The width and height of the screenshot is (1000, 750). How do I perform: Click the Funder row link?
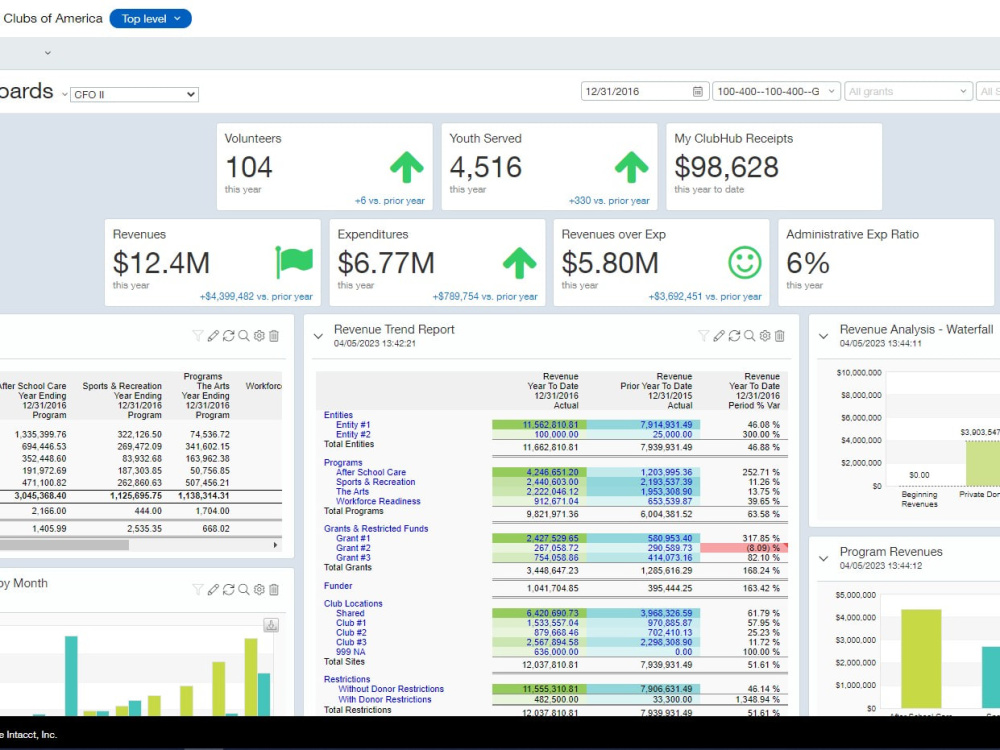338,585
